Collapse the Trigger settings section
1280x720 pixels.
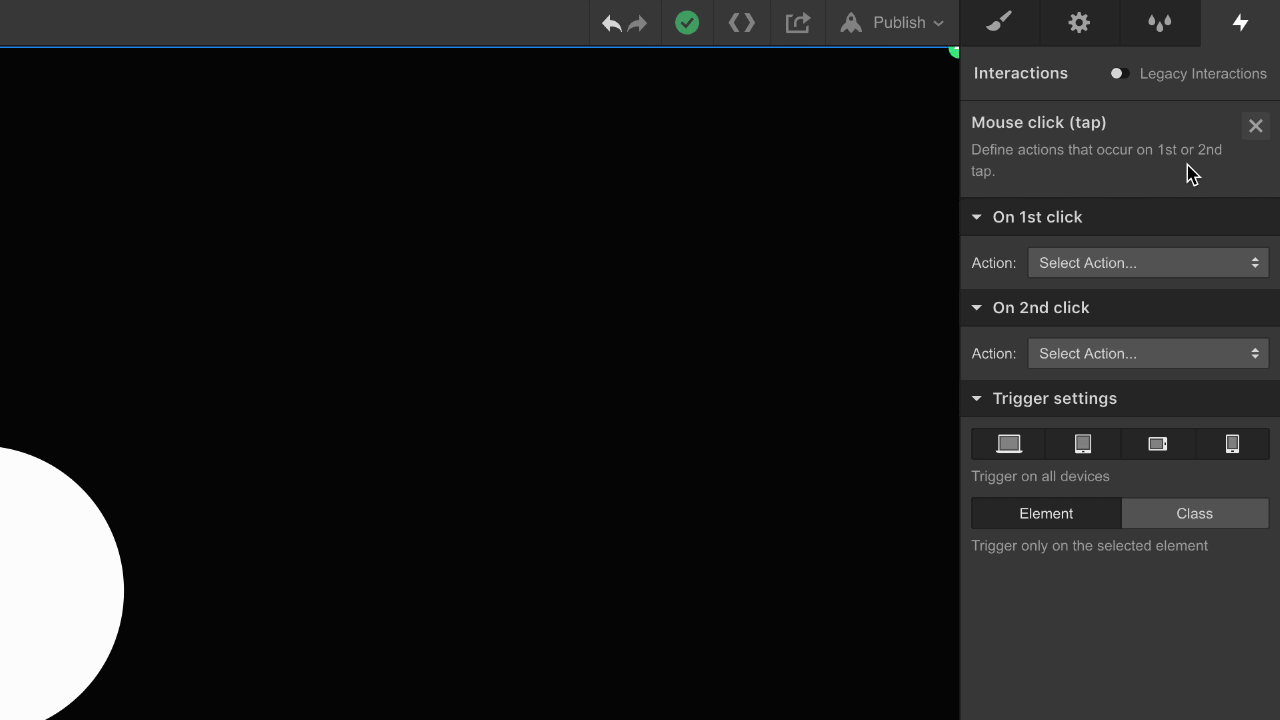click(1120, 399)
